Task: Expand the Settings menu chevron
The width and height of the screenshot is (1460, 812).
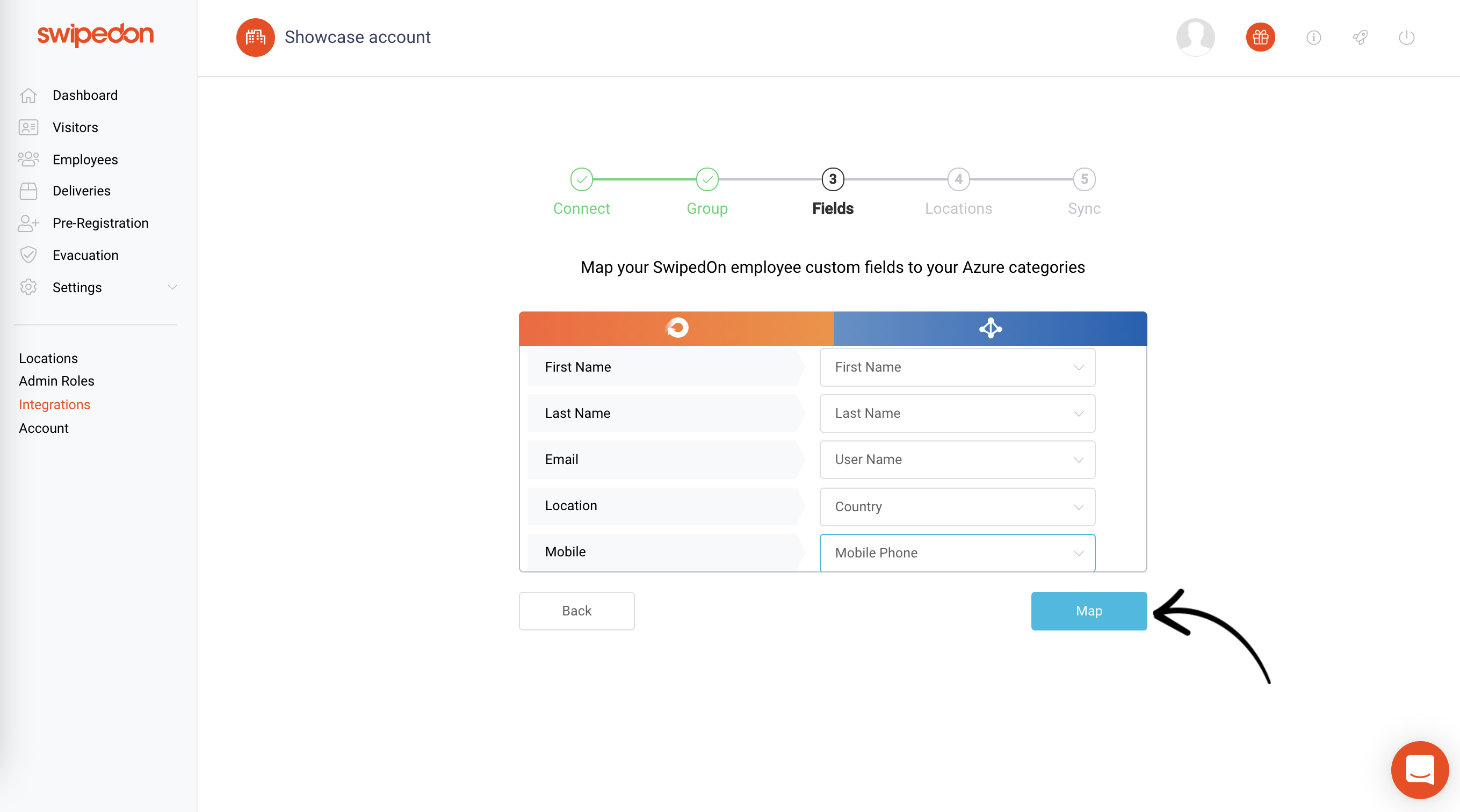Action: coord(172,287)
